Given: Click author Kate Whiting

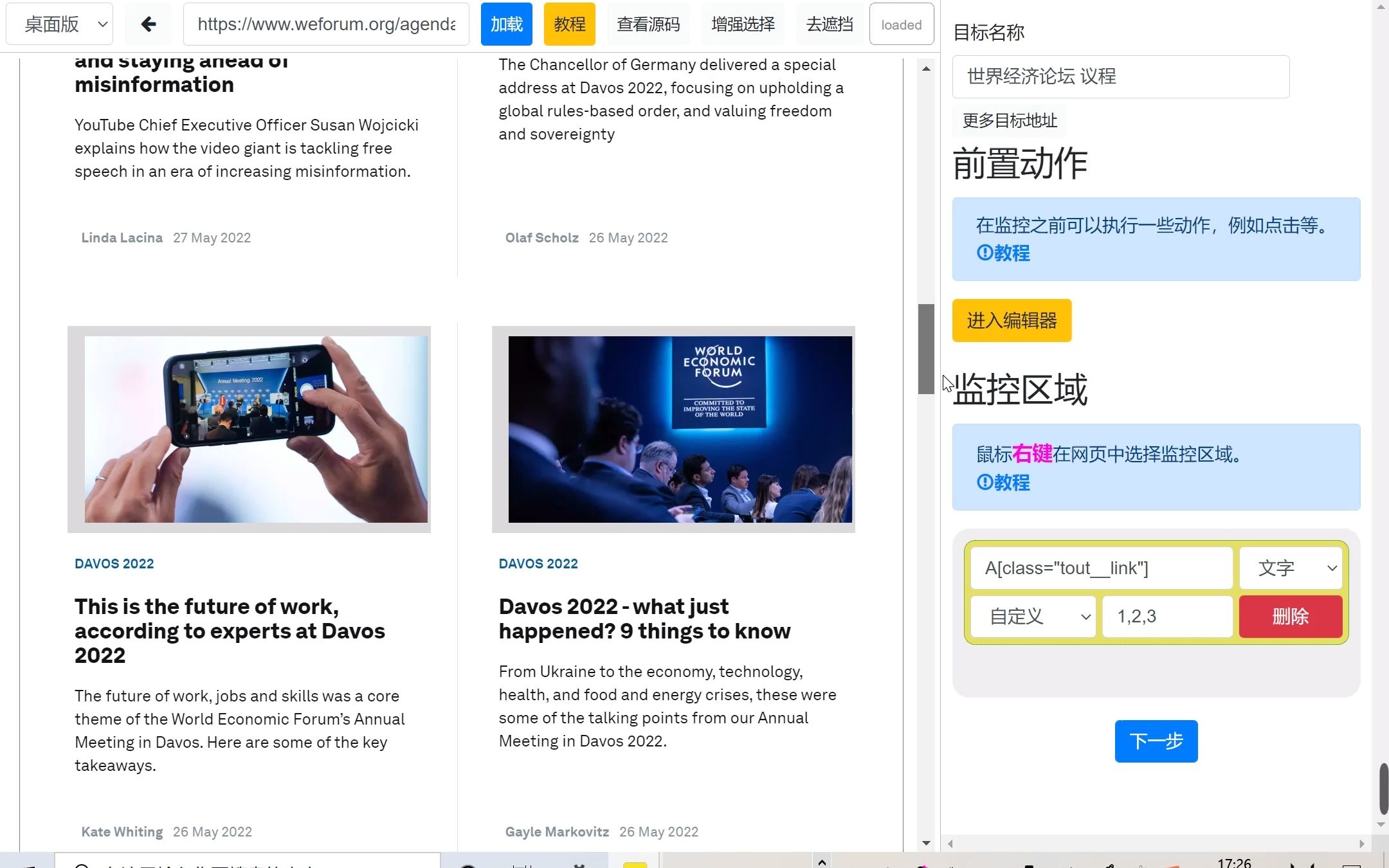Looking at the screenshot, I should (x=122, y=832).
